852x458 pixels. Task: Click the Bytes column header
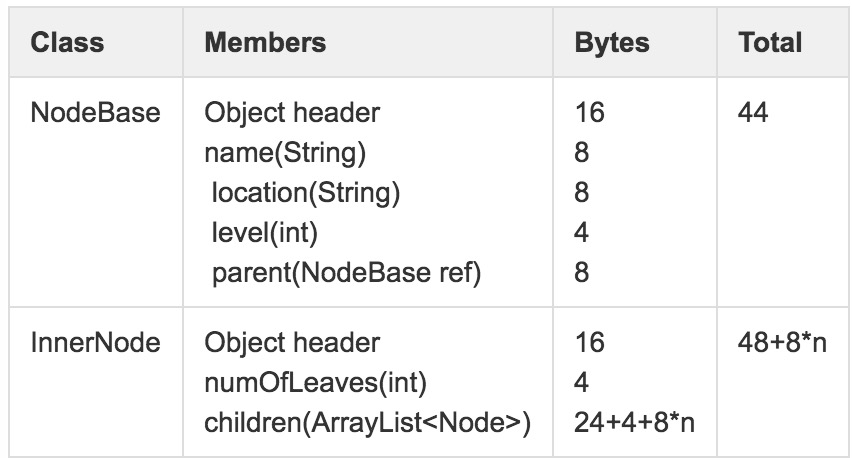click(x=612, y=43)
